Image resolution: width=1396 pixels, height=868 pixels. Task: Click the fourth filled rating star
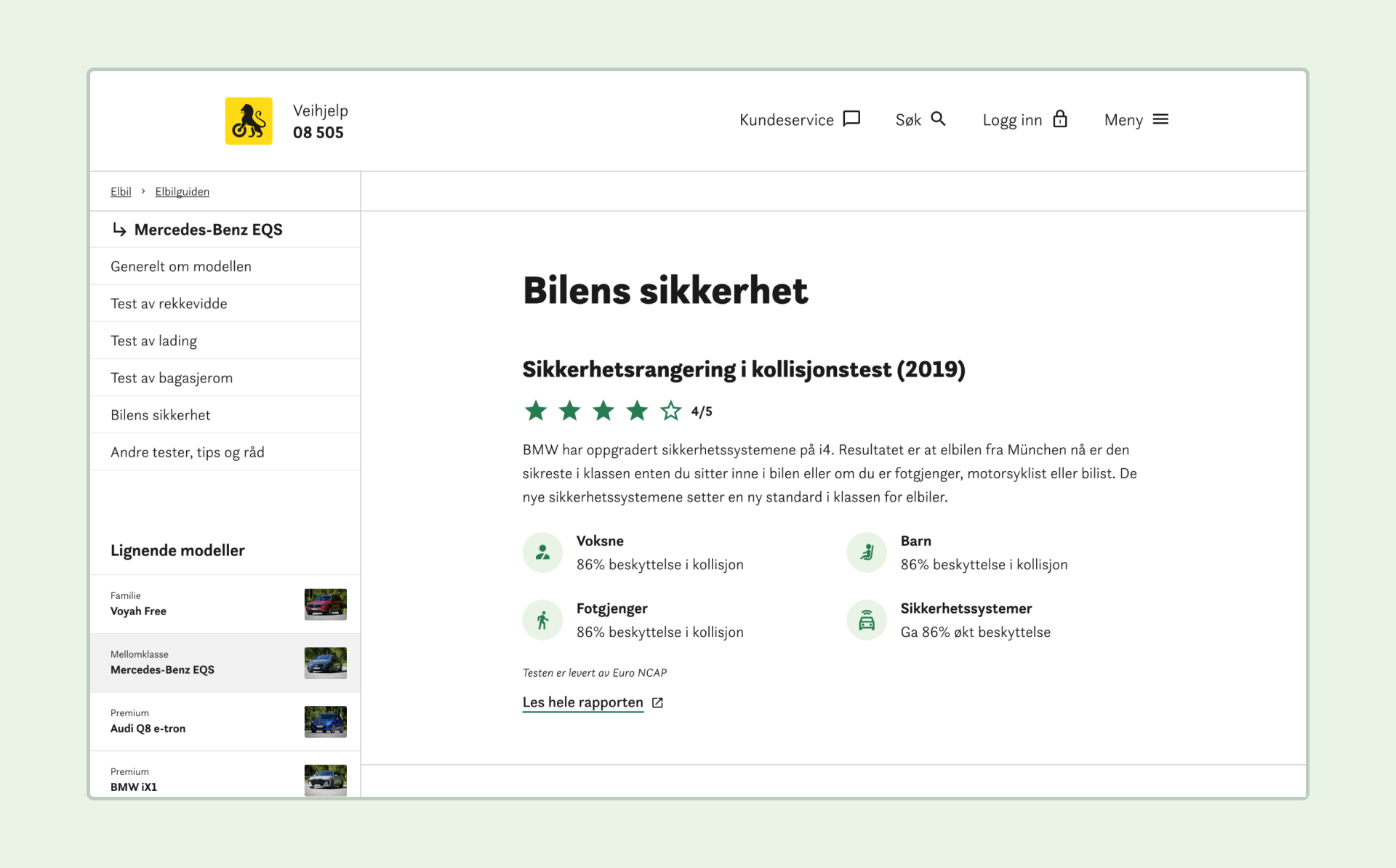637,411
